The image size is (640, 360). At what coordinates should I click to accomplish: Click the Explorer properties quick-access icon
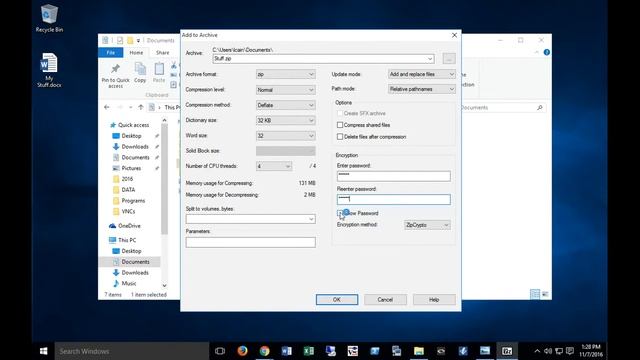(x=120, y=40)
